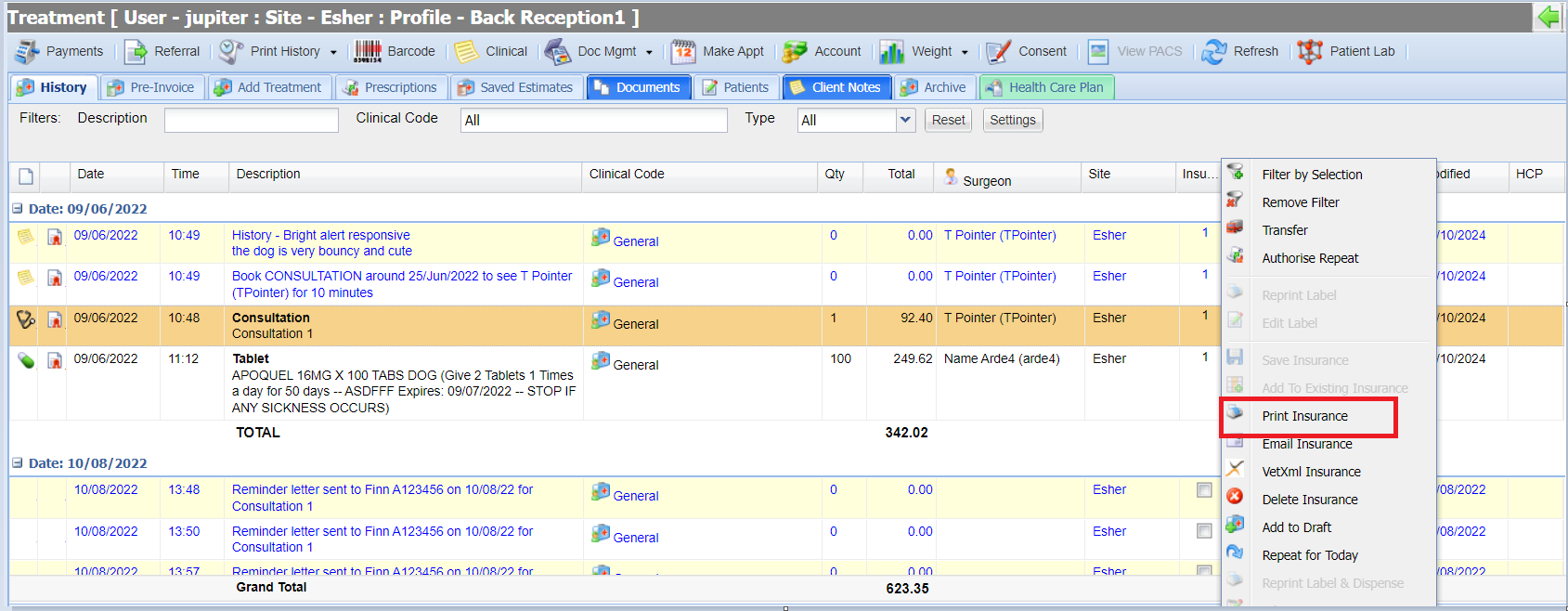The width and height of the screenshot is (1568, 611).
Task: Switch to the Prescriptions tab
Action: [x=391, y=87]
